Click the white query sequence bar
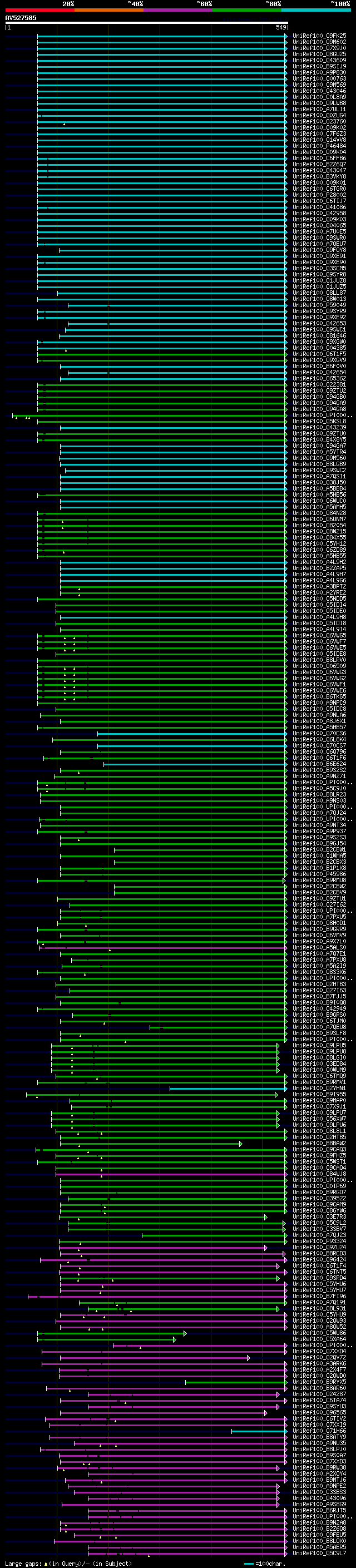Image resolution: width=356 pixels, height=1568 pixels. pyautogui.click(x=147, y=22)
